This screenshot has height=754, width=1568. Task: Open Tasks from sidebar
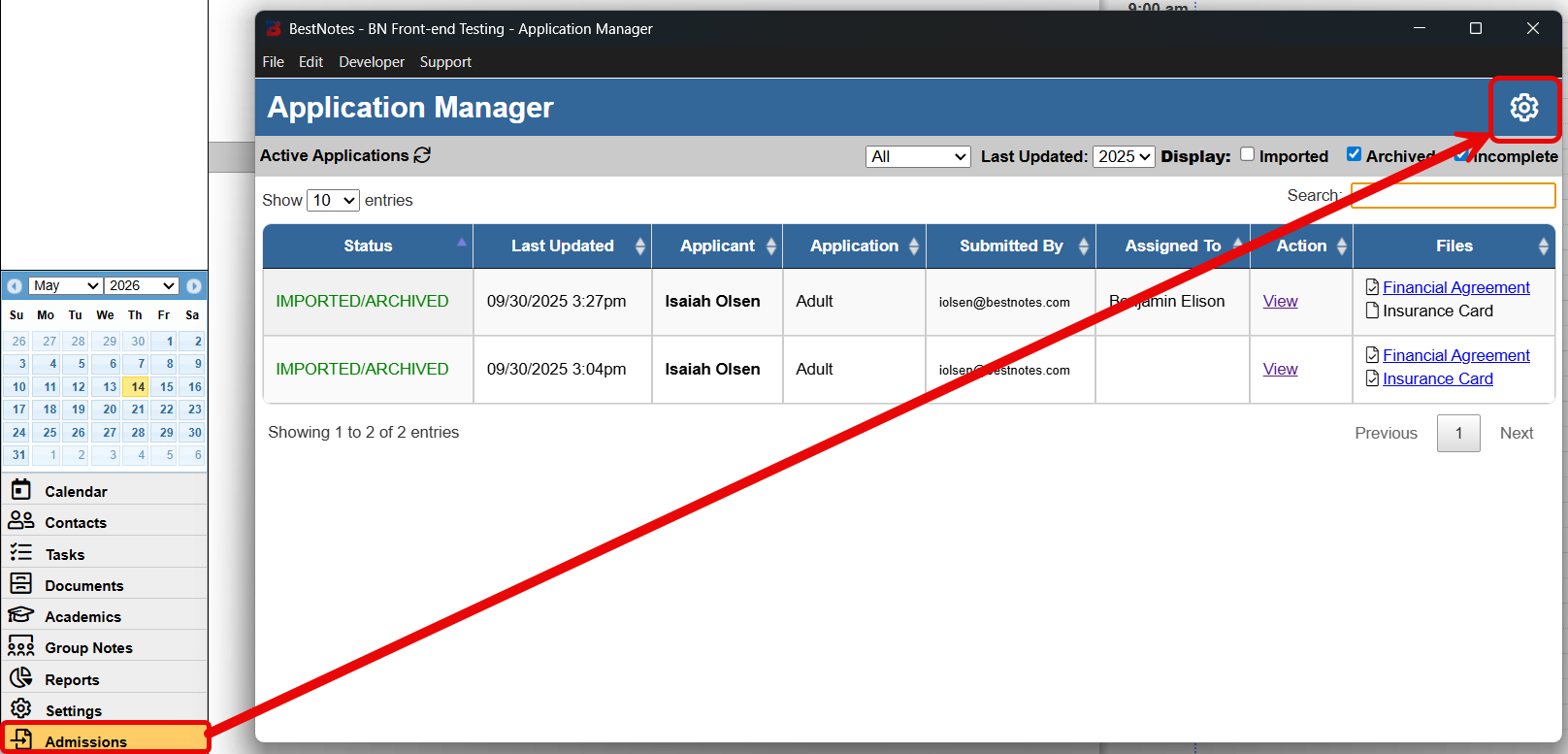[105, 553]
